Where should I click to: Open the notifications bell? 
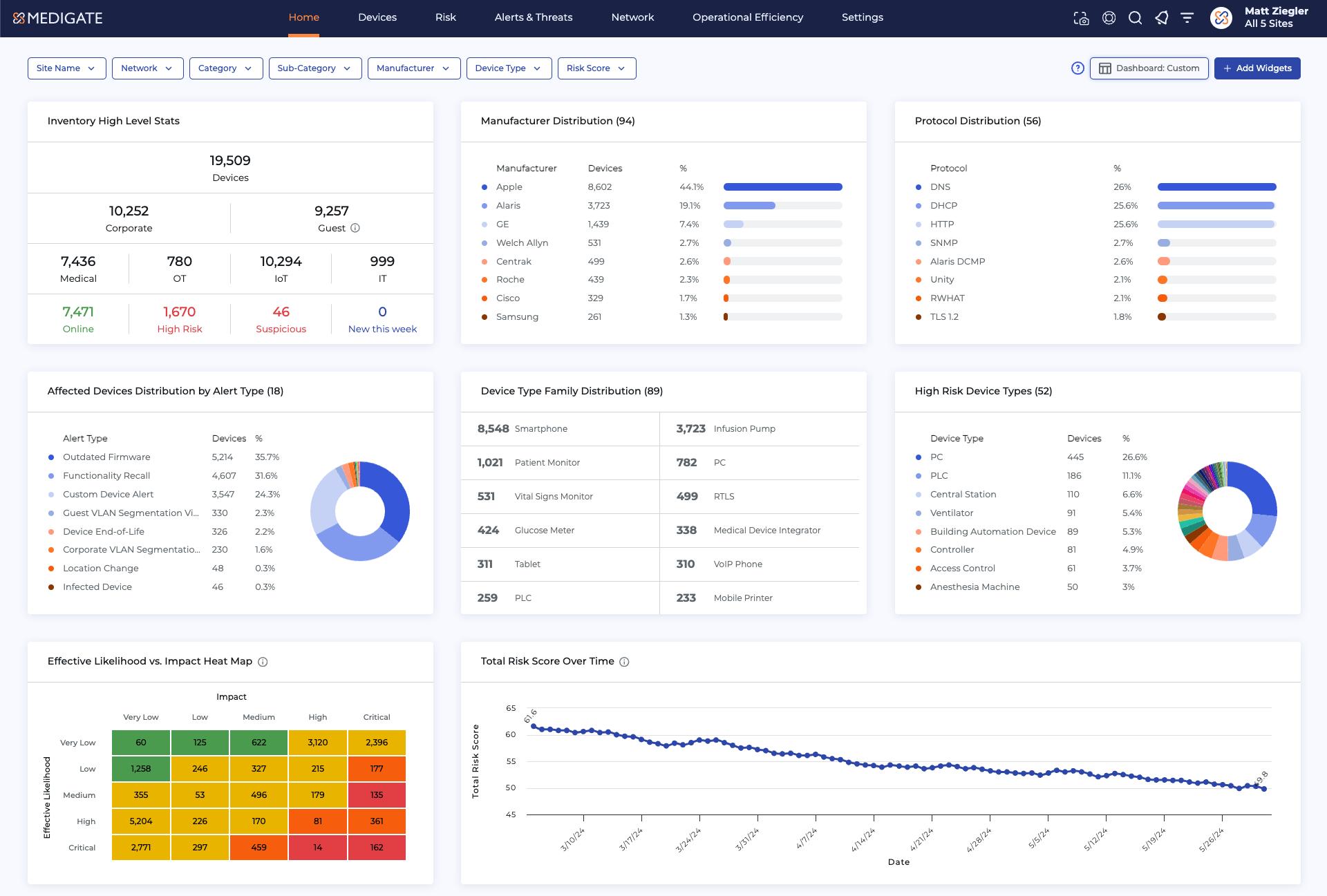coord(1161,18)
